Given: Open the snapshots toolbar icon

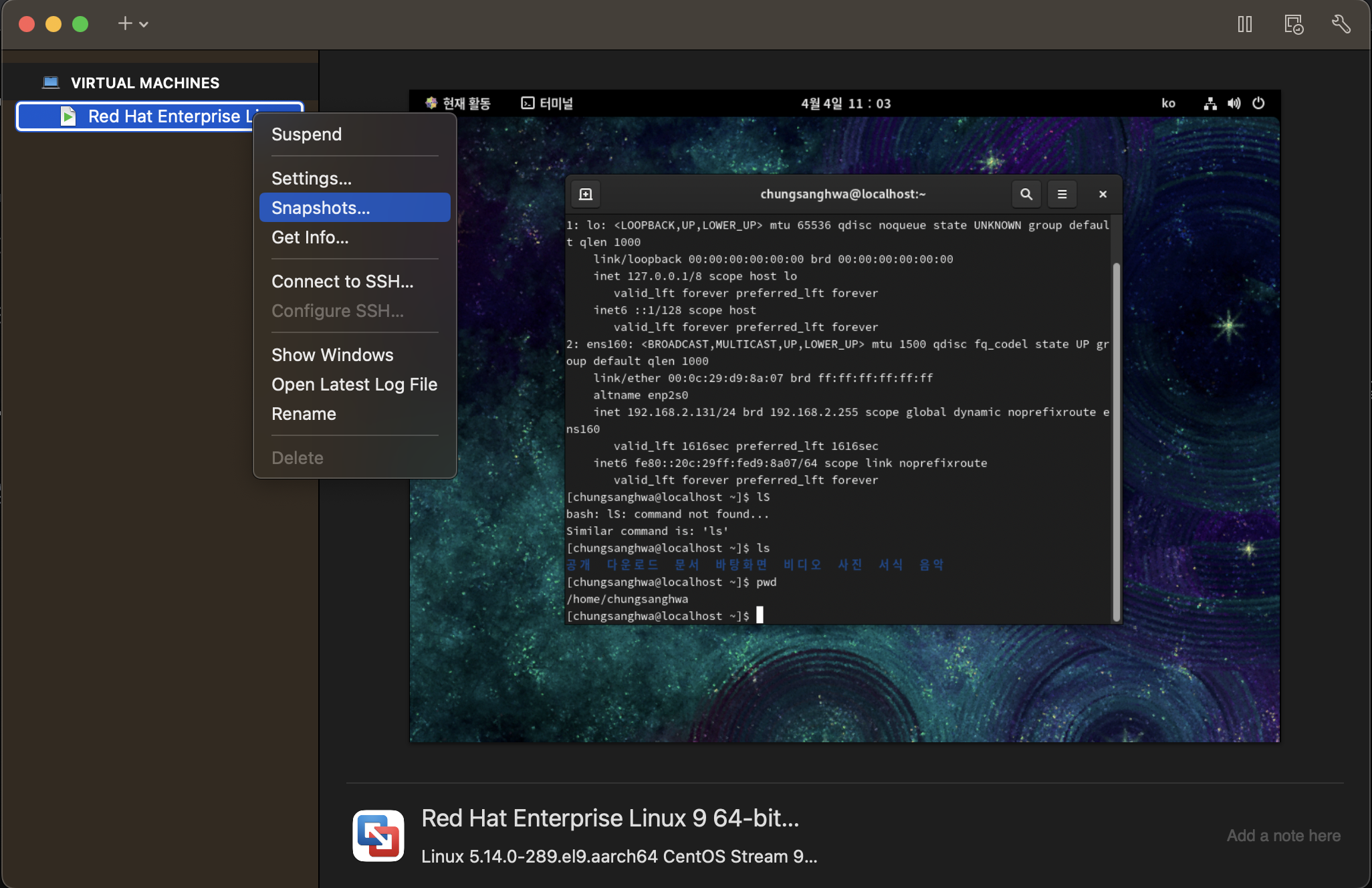Looking at the screenshot, I should pos(1294,25).
